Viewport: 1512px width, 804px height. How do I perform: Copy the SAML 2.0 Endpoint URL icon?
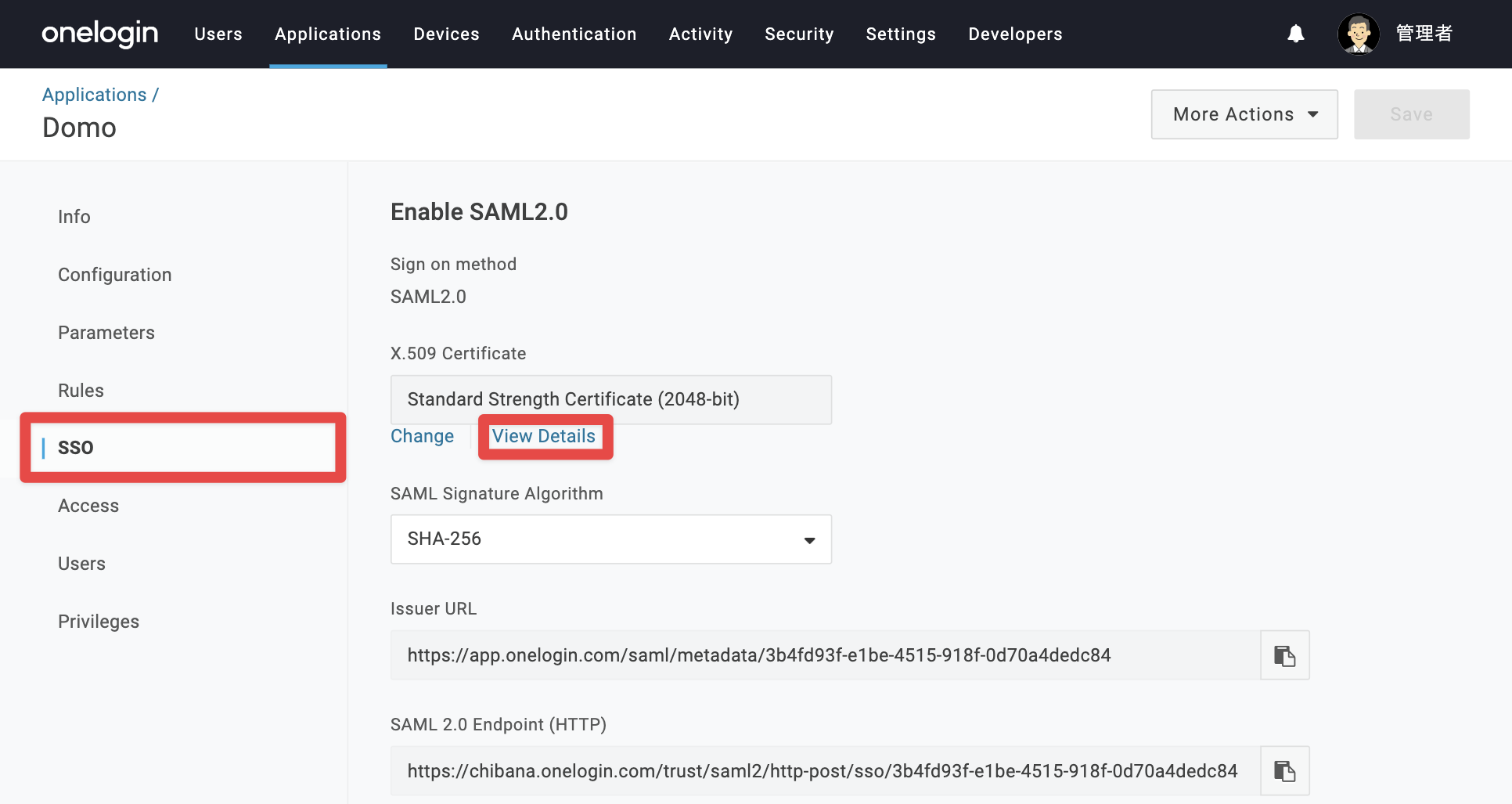(1284, 771)
